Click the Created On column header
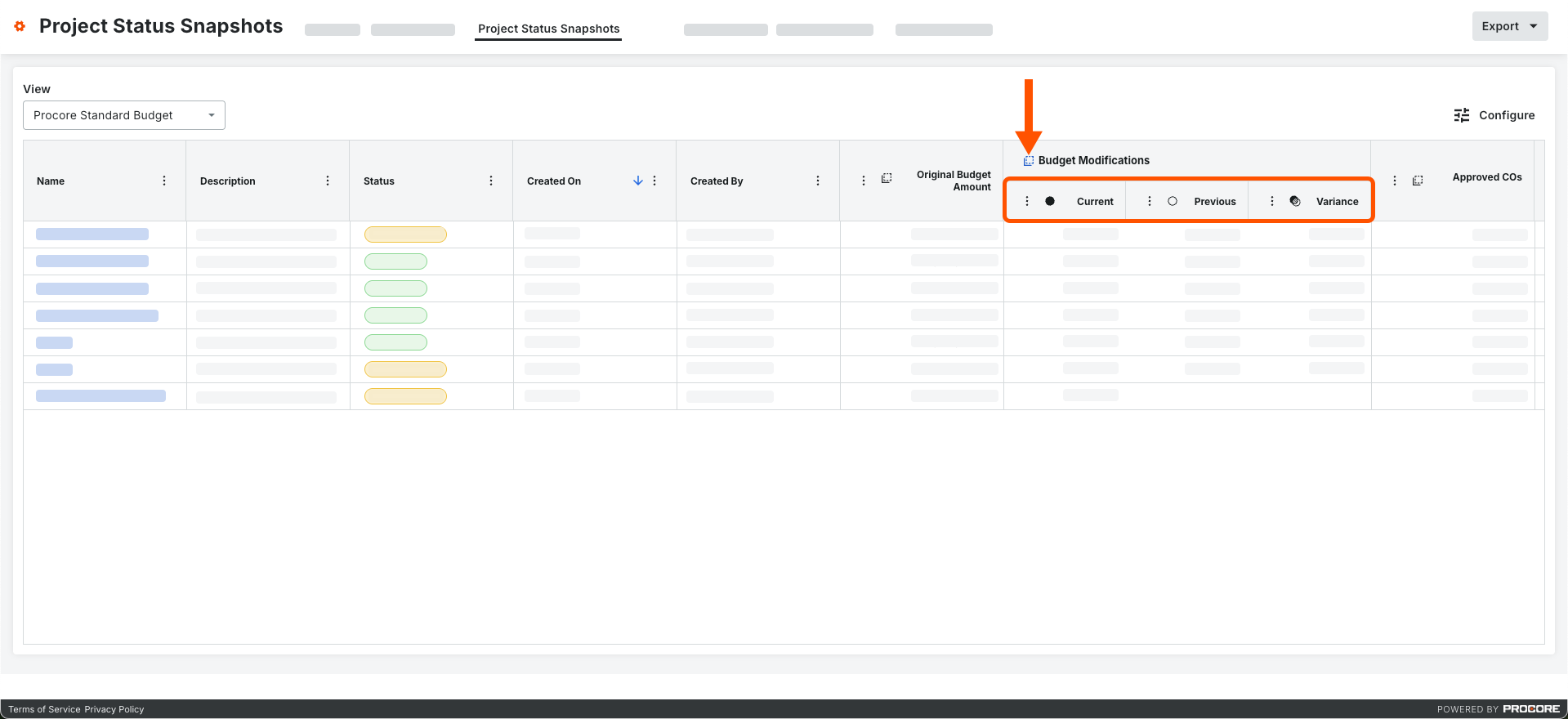The width and height of the screenshot is (1568, 719). (x=554, y=181)
